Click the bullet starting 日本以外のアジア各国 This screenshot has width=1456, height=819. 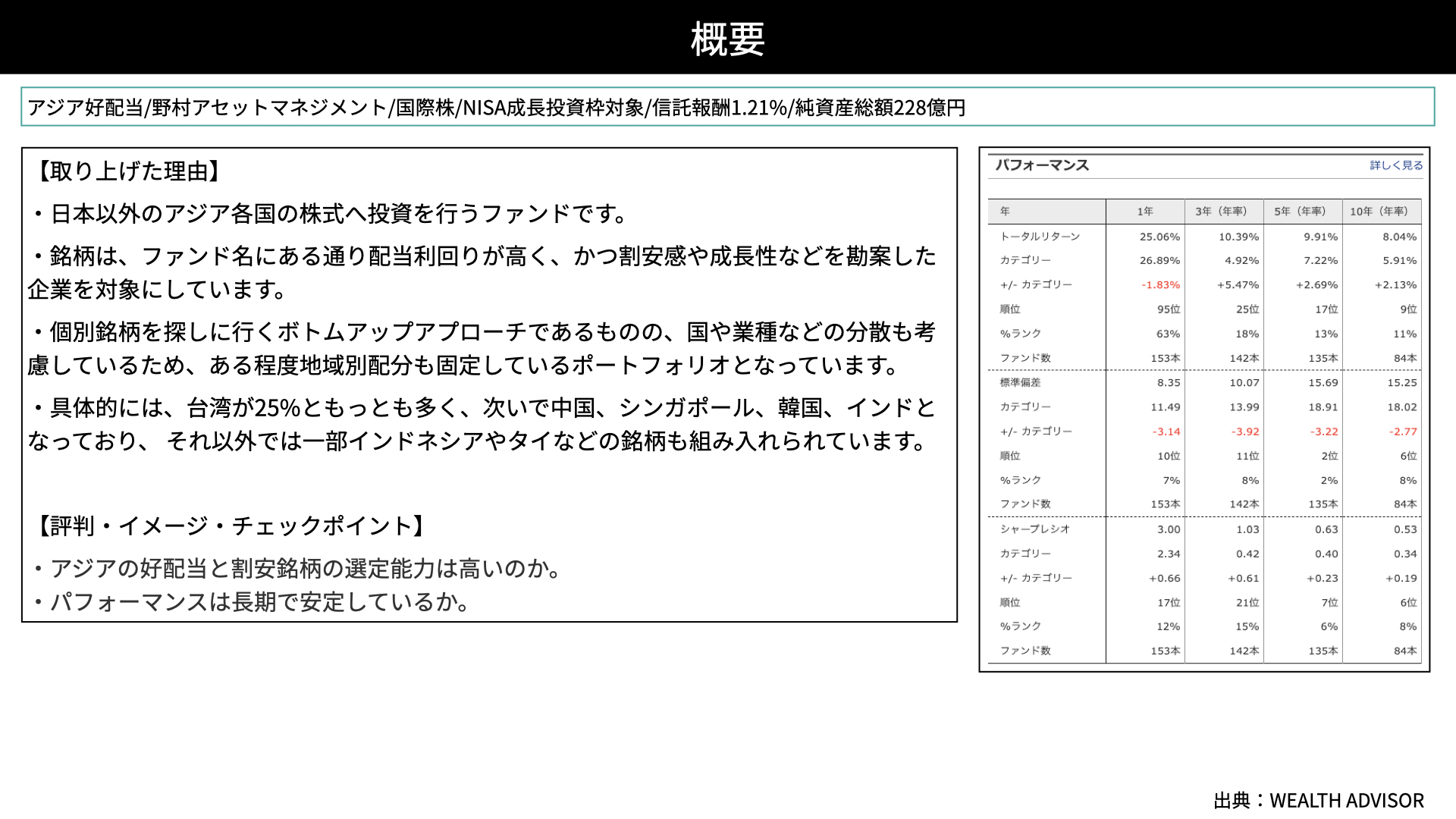(x=330, y=214)
